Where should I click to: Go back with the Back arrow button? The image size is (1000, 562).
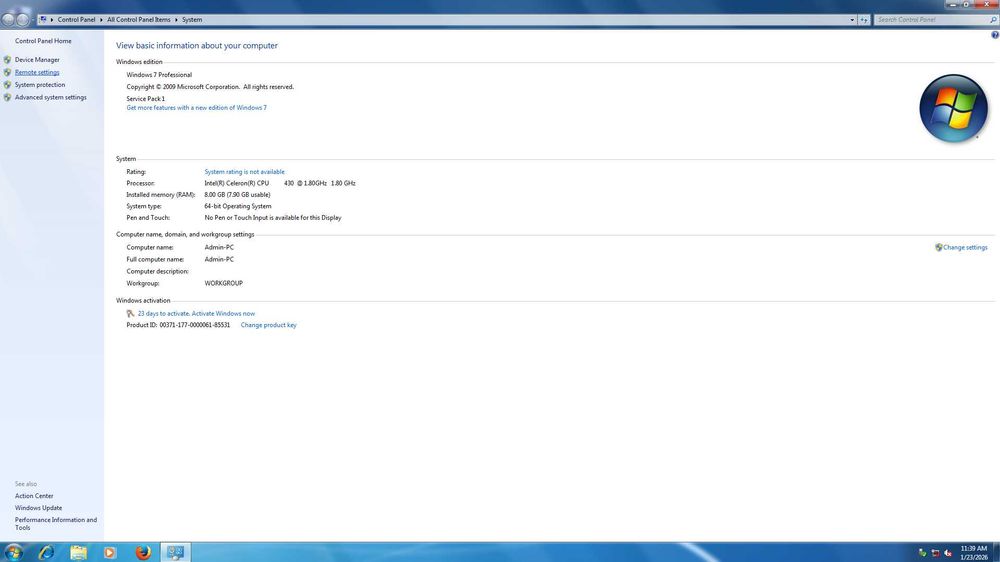coord(8,19)
